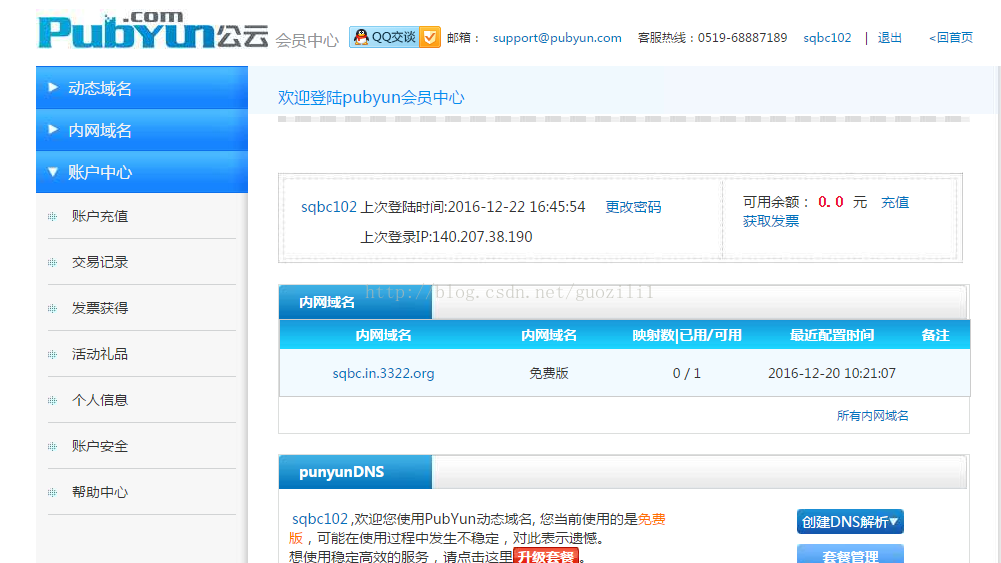1001x563 pixels.
Task: Open 帮助中心 in sidebar
Action: (100, 492)
